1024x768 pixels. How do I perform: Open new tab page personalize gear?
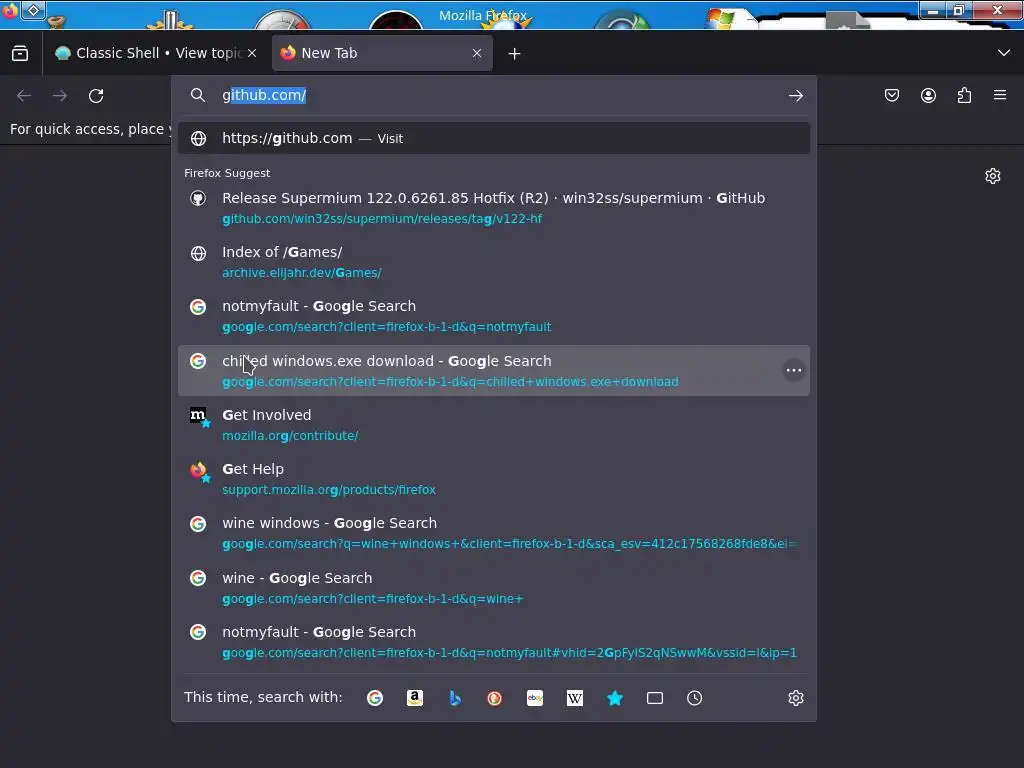click(x=993, y=176)
